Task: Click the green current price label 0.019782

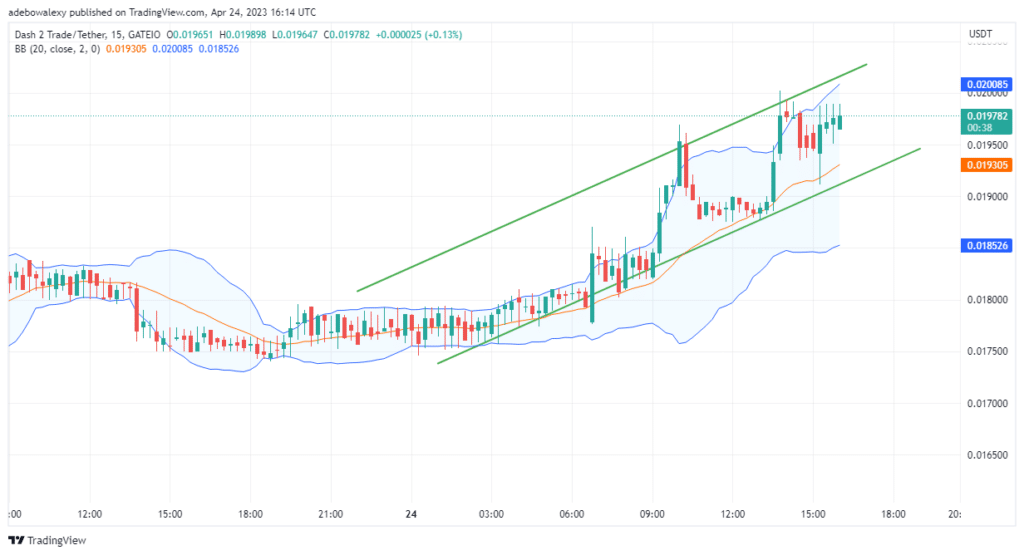Action: (x=986, y=121)
